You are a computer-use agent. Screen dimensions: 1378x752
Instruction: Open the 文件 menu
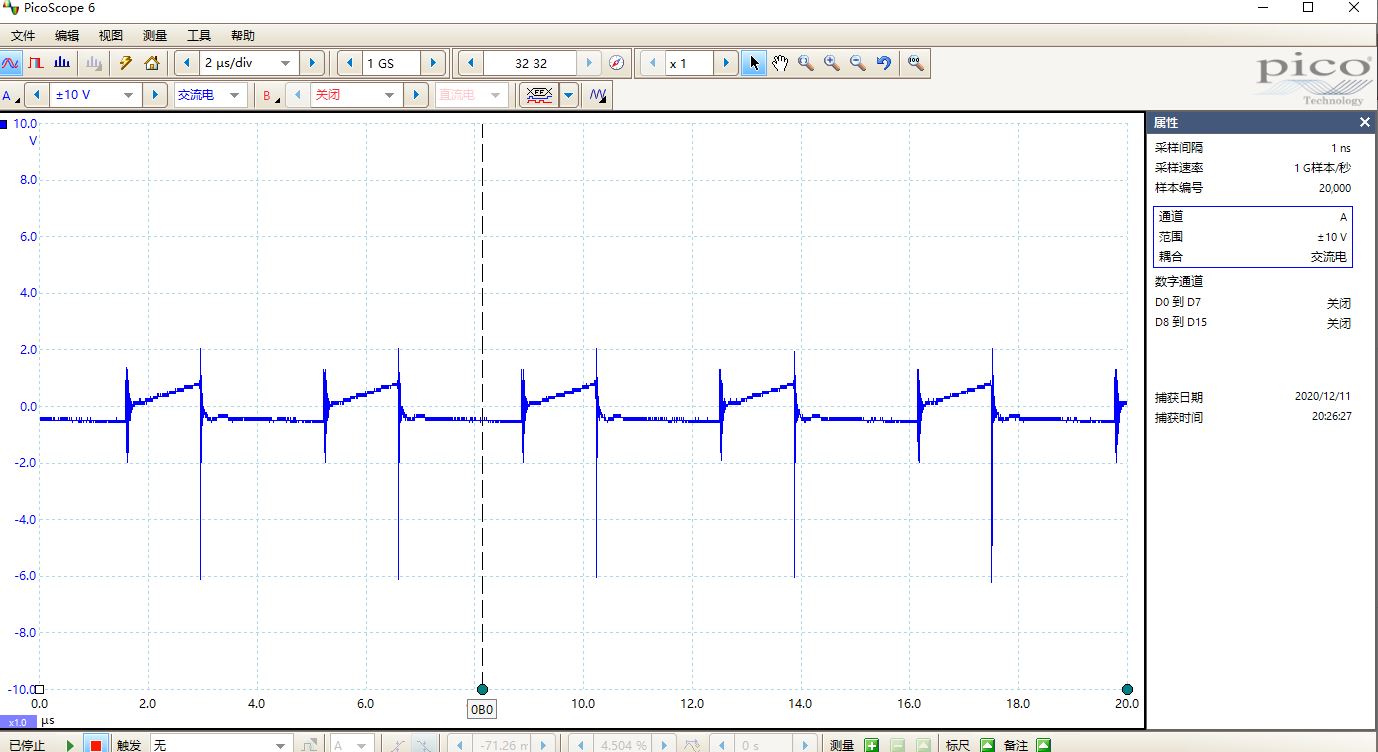(x=23, y=35)
